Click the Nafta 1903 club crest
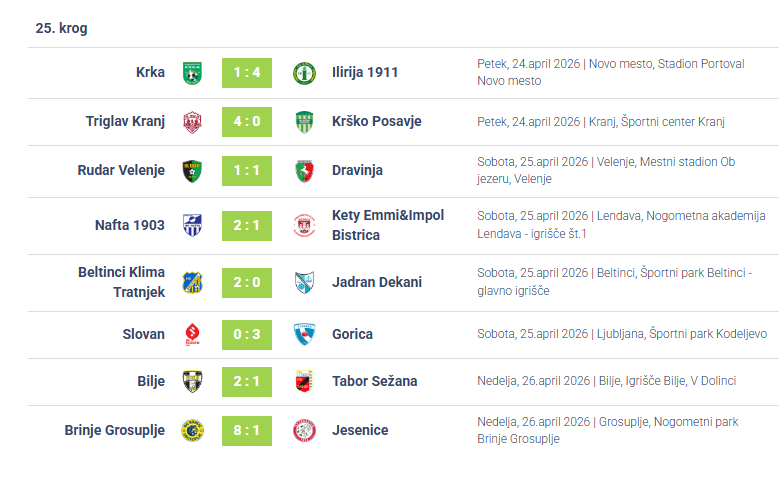Screen dimensions: 779x482 tap(192, 225)
